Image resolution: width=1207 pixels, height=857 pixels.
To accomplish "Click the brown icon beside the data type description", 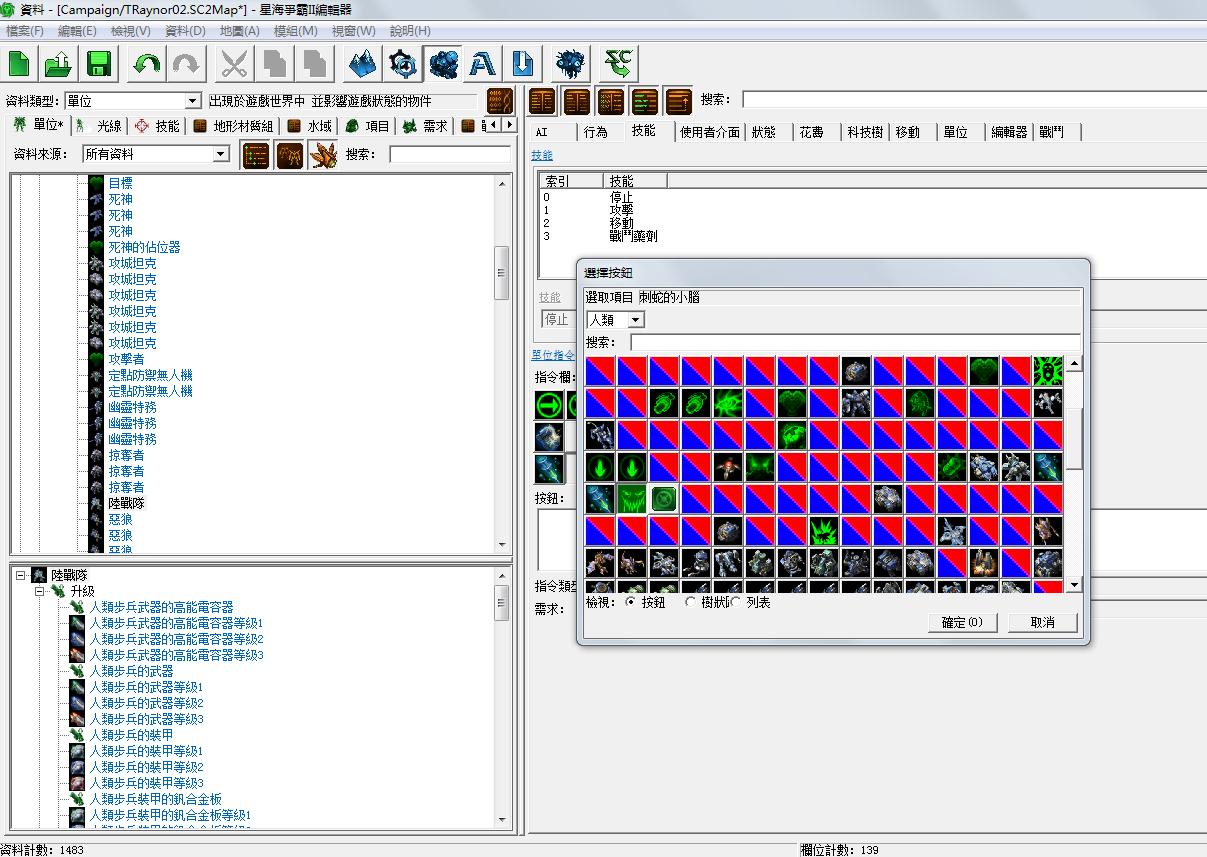I will [500, 101].
